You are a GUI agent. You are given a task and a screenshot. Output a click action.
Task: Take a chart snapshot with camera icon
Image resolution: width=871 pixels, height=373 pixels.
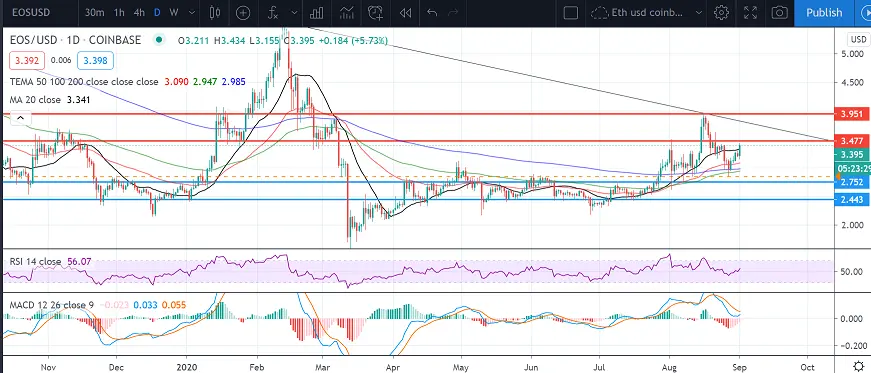[x=779, y=13]
